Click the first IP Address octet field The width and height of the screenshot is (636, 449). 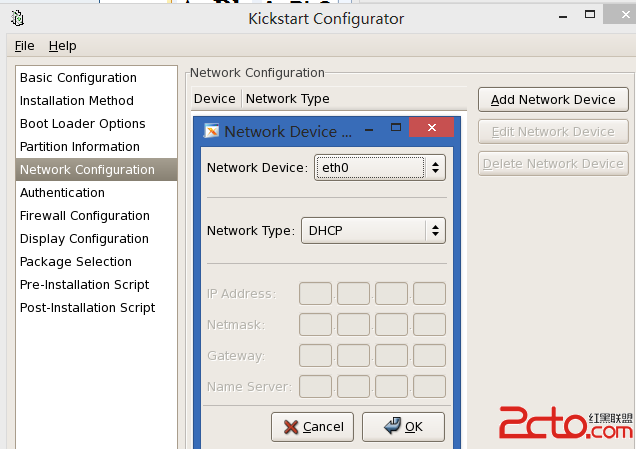[315, 293]
